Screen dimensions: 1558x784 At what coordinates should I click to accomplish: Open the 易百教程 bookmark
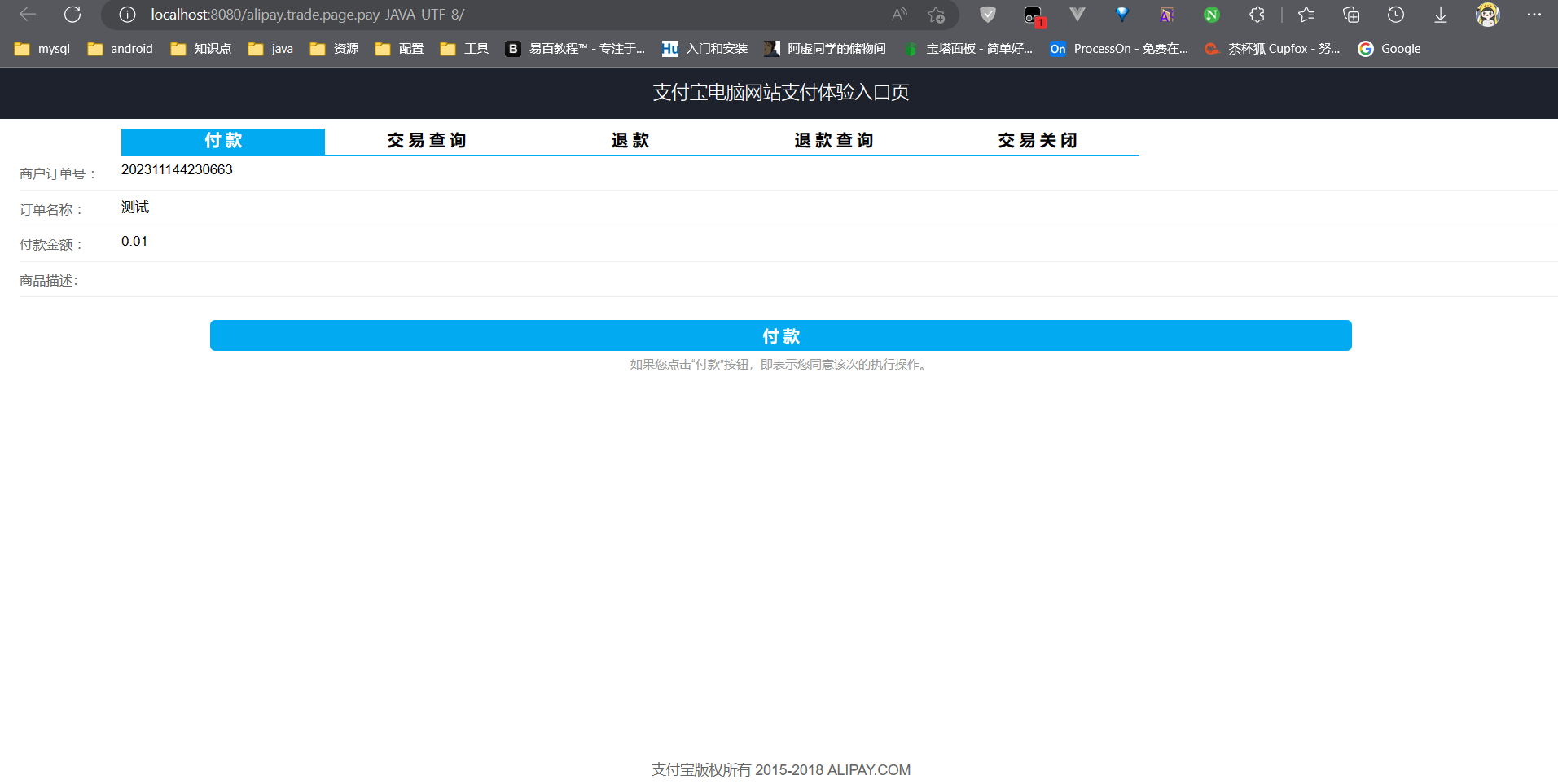[575, 49]
